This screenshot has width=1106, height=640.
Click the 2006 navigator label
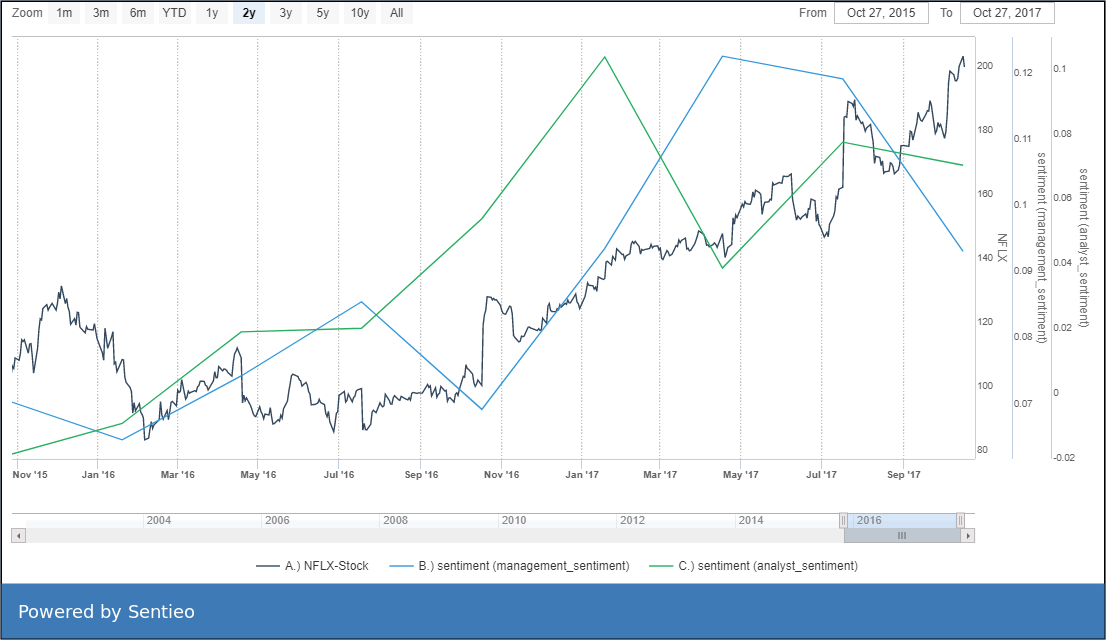277,520
